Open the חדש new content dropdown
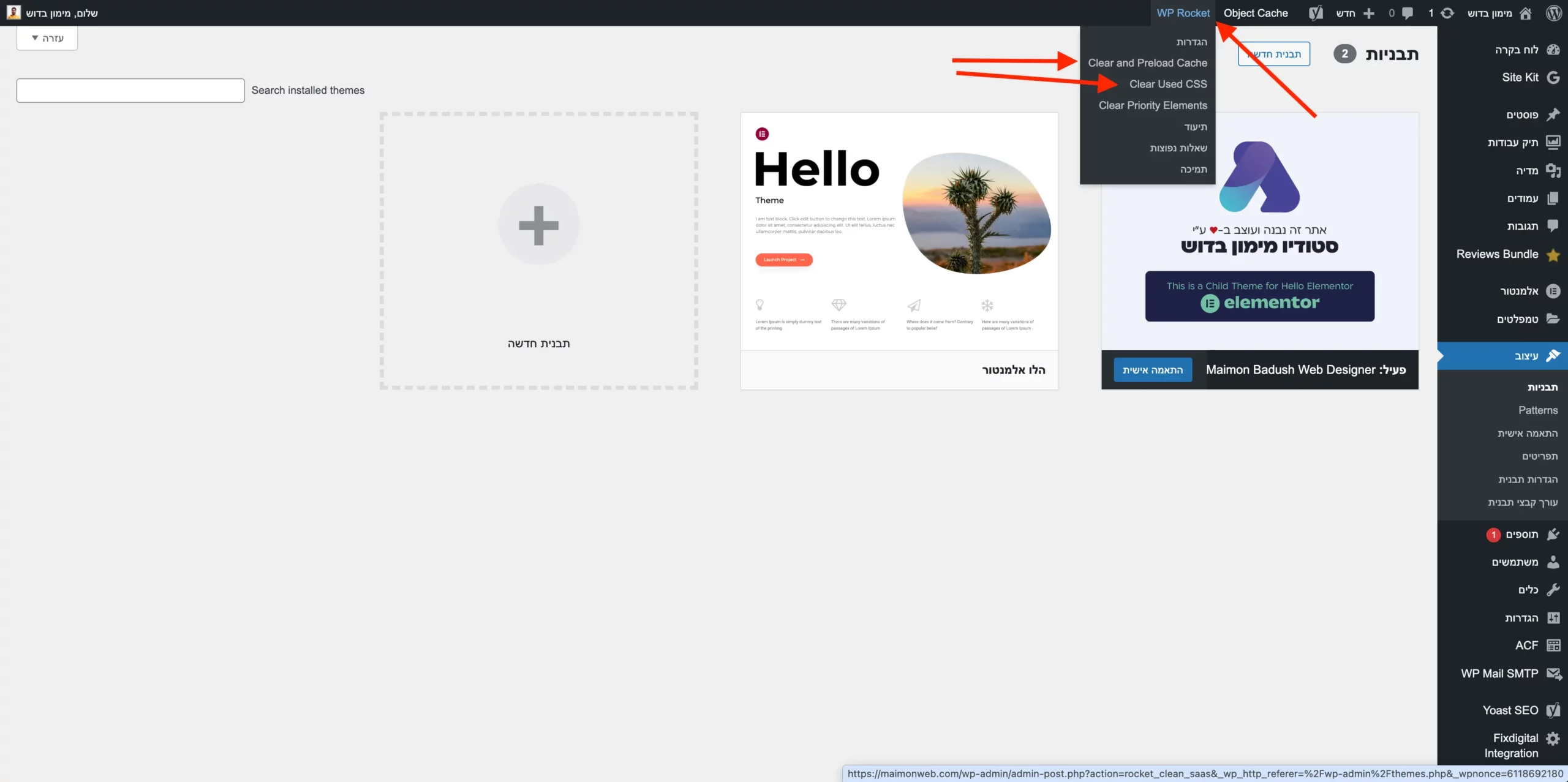1568x782 pixels. tap(1355, 13)
